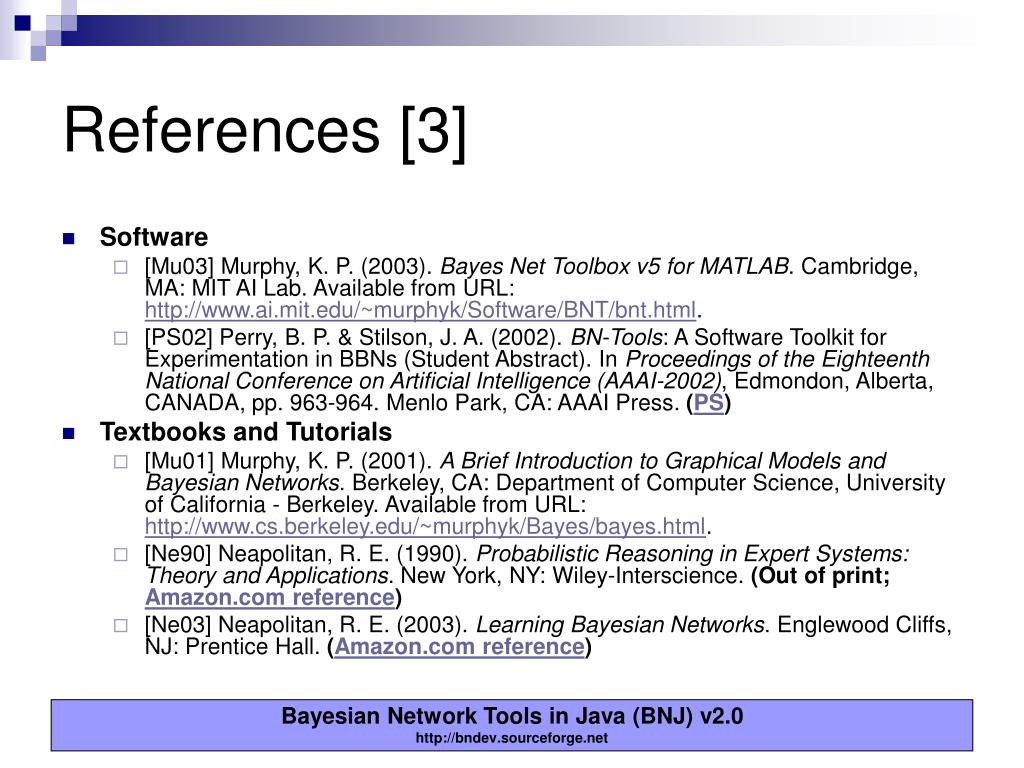Click the [Ne90] Neapolitan 1990 entry
The height and width of the screenshot is (768, 1024).
(526, 575)
